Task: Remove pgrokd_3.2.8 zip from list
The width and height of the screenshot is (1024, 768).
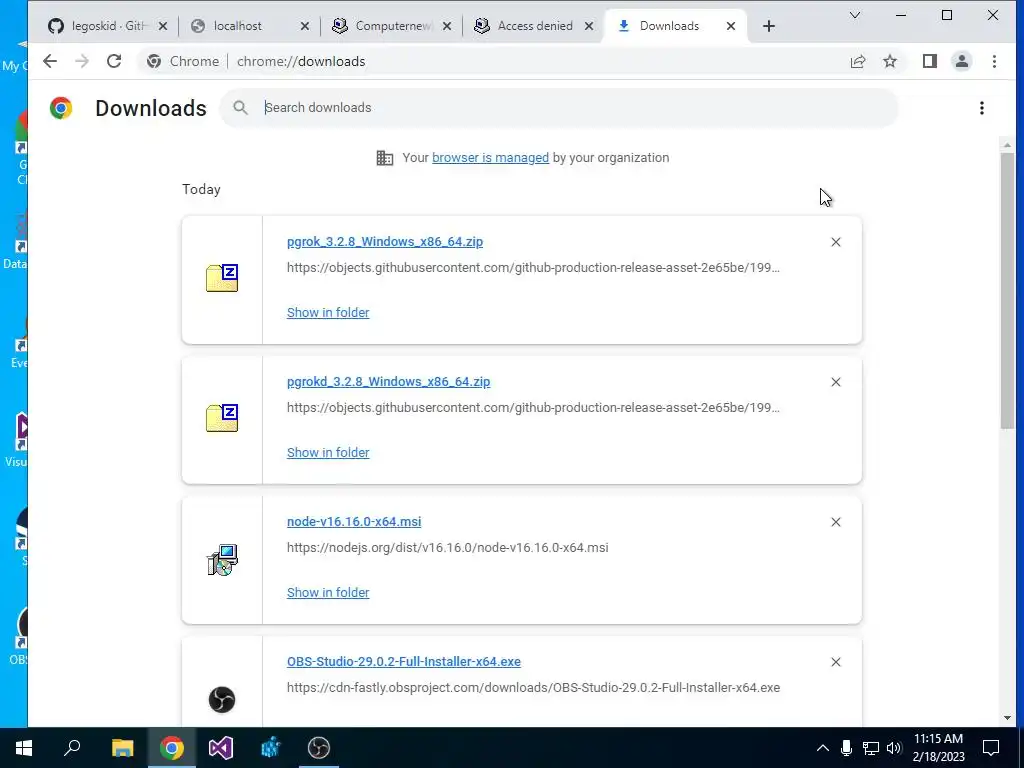Action: pyautogui.click(x=836, y=382)
